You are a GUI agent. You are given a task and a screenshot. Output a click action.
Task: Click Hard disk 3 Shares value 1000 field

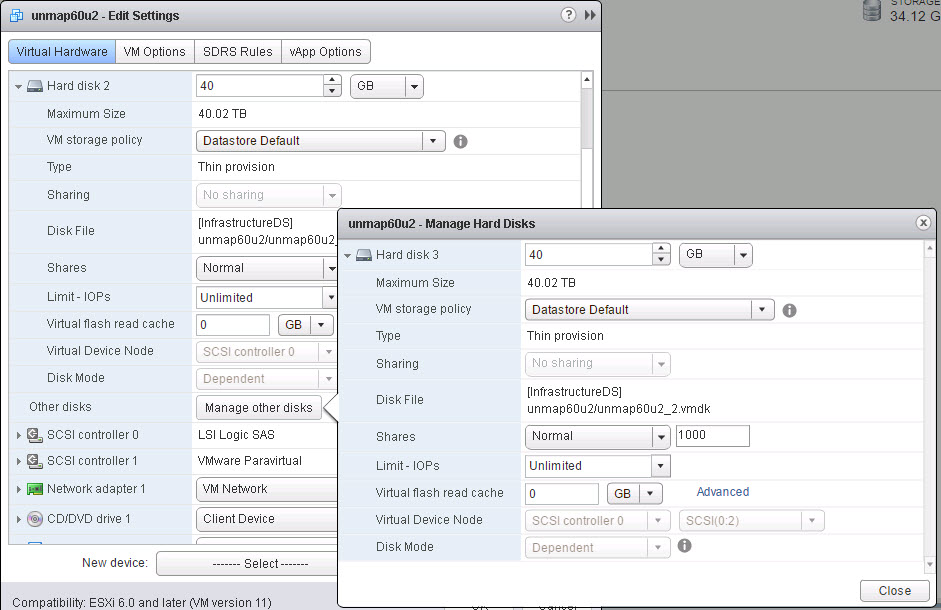point(712,435)
